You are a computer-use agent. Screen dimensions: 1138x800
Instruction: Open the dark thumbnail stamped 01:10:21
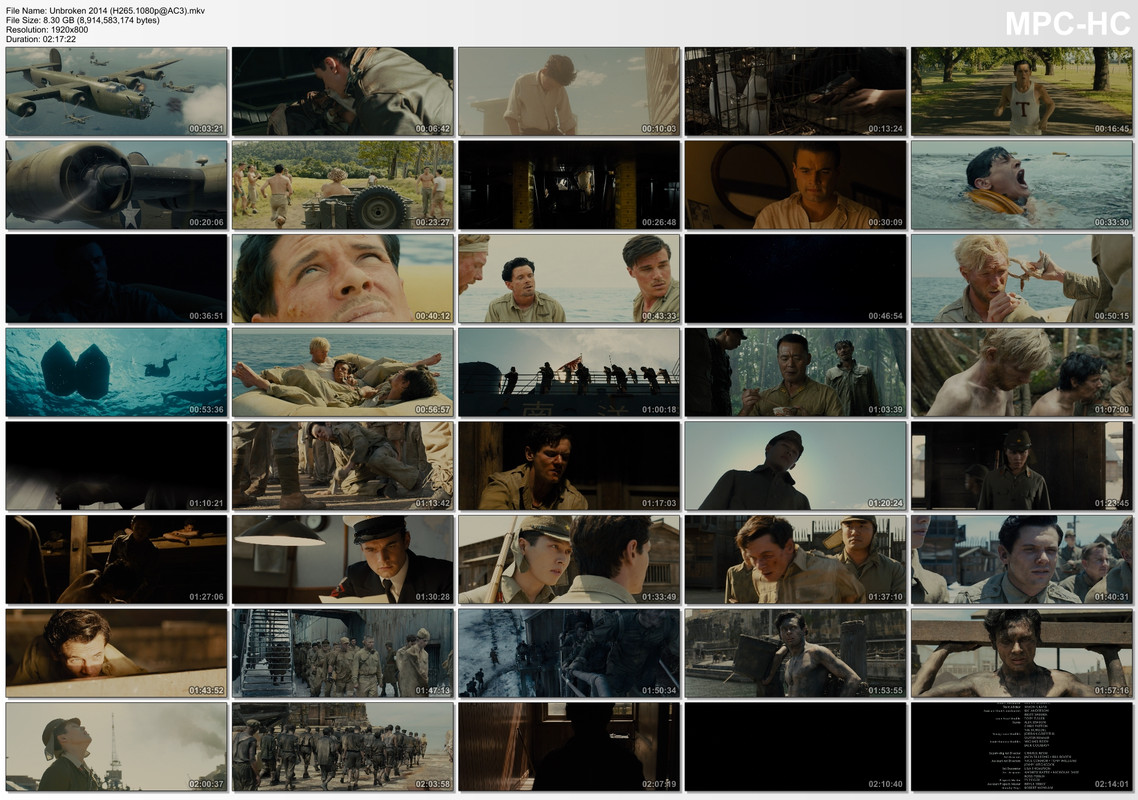[116, 466]
